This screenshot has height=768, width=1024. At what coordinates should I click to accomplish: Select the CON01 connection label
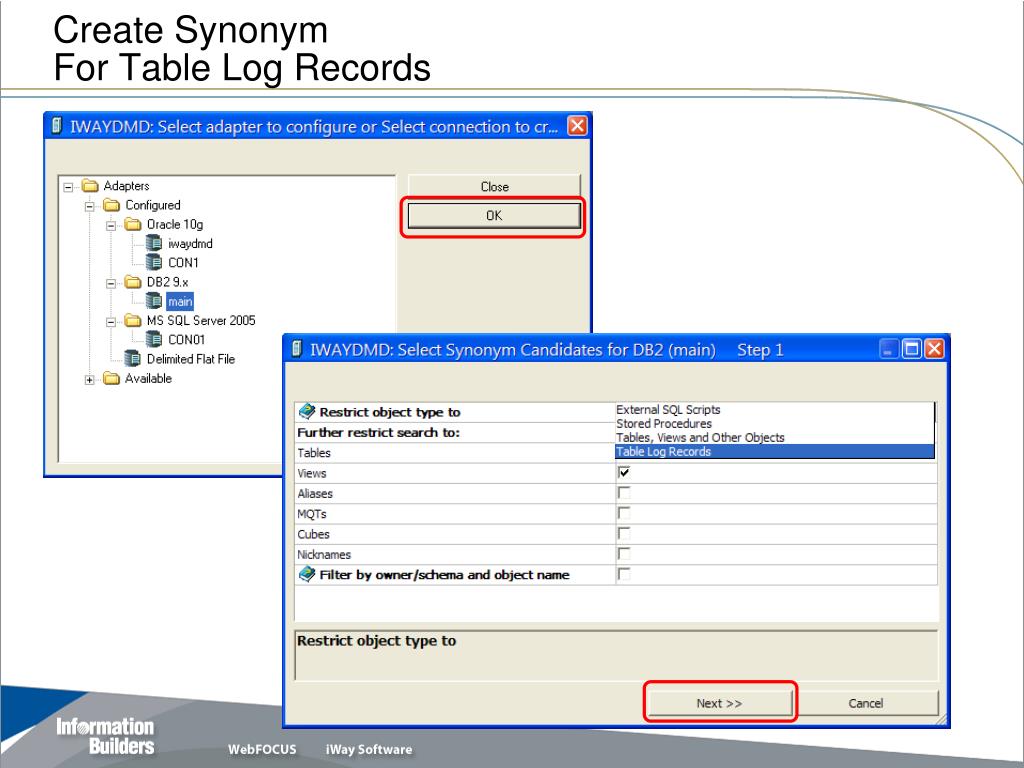[187, 340]
